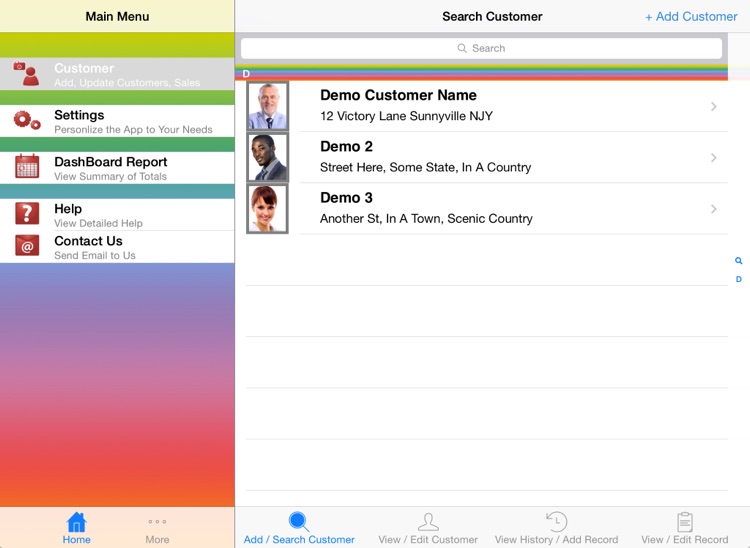Switch to Add / Search Customer tab label
Image resolution: width=750 pixels, height=548 pixels.
[299, 539]
